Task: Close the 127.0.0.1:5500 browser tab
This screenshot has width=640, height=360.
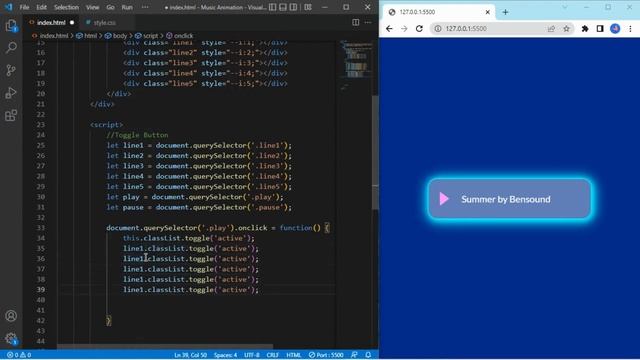Action: pyautogui.click(x=487, y=12)
